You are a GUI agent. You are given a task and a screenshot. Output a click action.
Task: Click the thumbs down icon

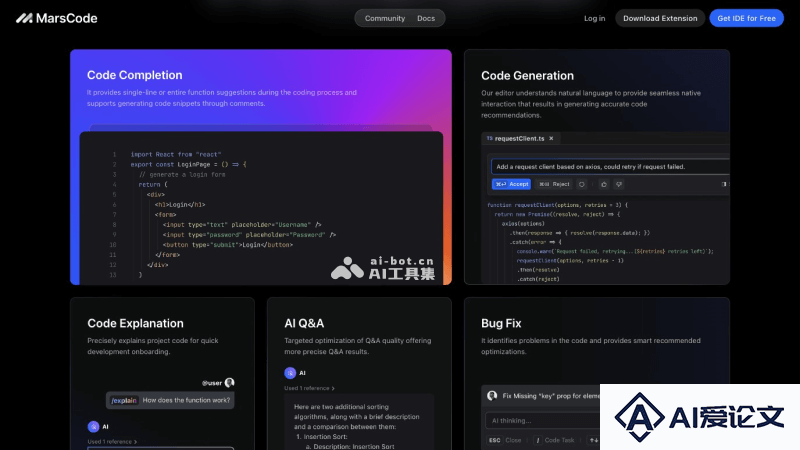pyautogui.click(x=619, y=184)
